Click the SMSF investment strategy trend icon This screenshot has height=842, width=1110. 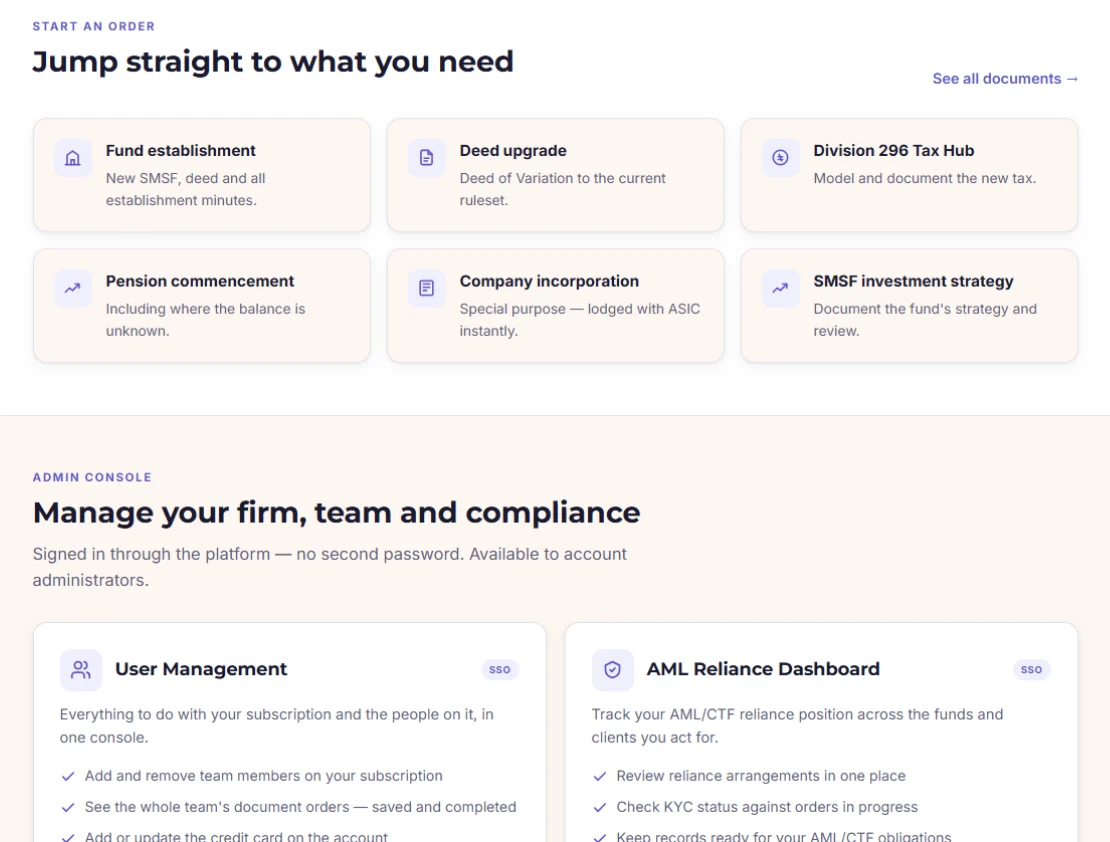click(780, 288)
